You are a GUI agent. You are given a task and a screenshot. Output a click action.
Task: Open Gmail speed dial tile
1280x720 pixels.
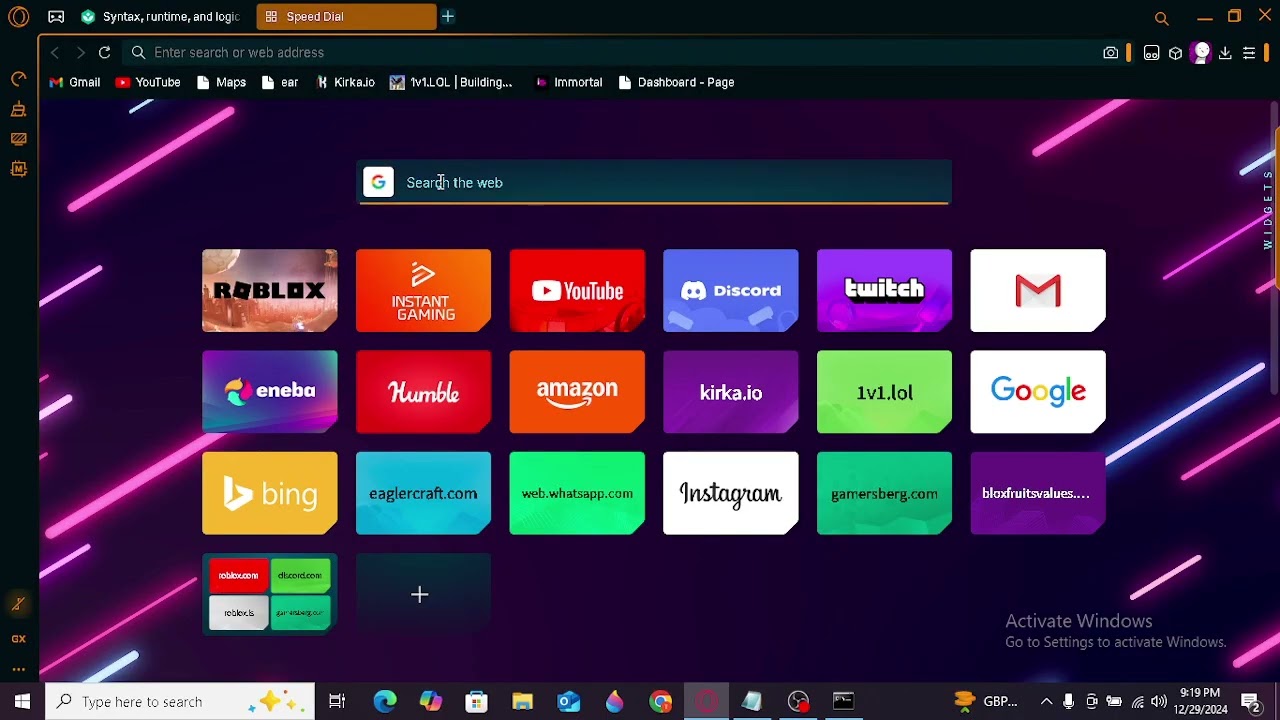point(1038,290)
